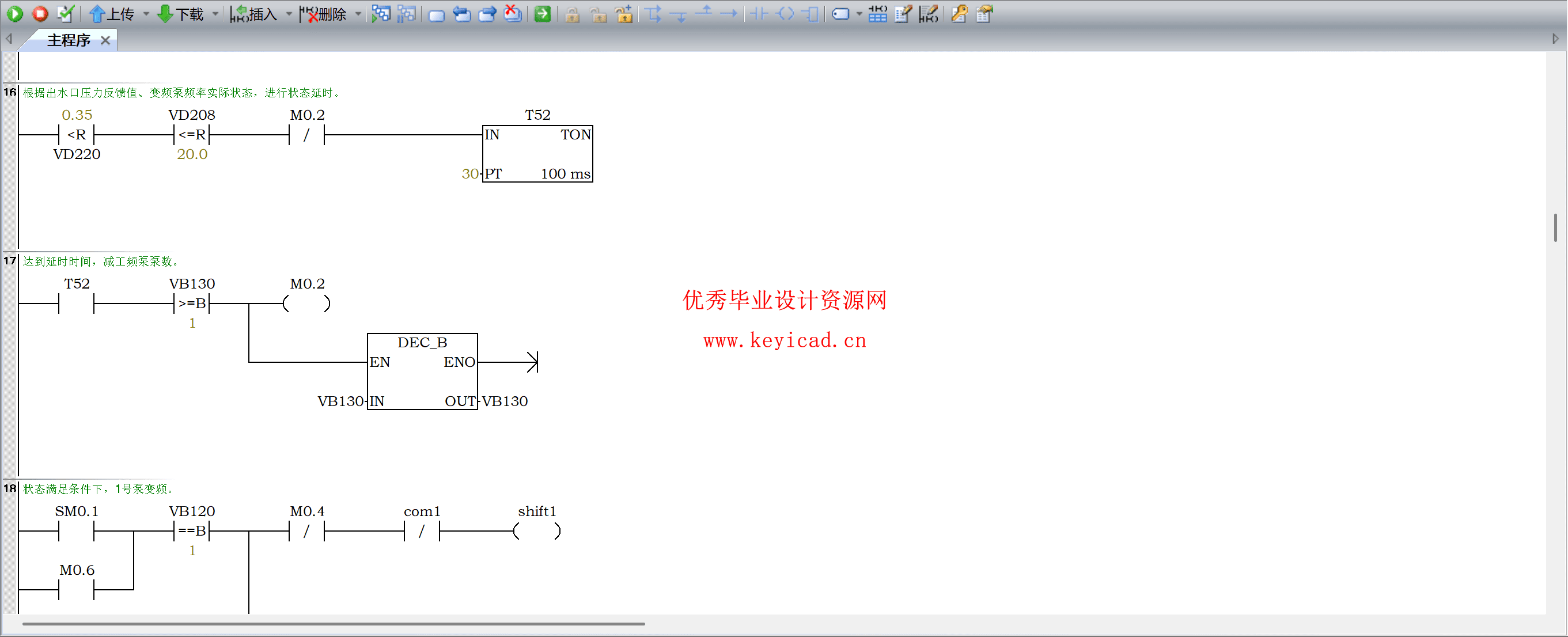The width and height of the screenshot is (1568, 637).
Task: Click the tab scroll right arrow
Action: (1555, 40)
